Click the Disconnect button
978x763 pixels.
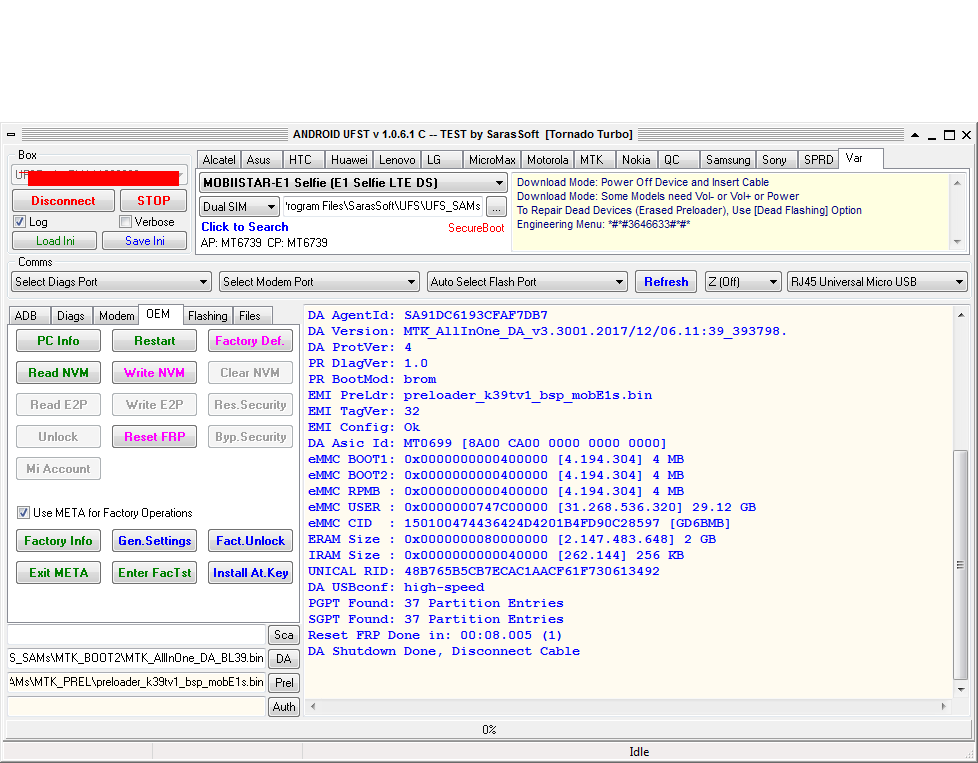click(x=63, y=201)
